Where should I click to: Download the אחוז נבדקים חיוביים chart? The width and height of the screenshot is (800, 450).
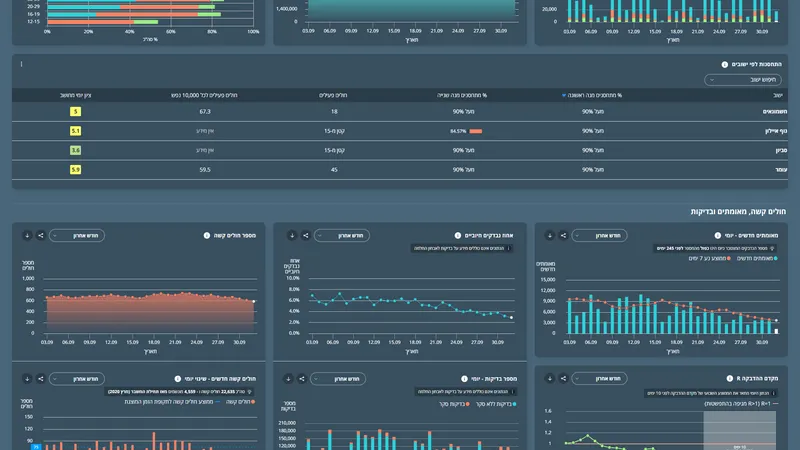(x=291, y=236)
